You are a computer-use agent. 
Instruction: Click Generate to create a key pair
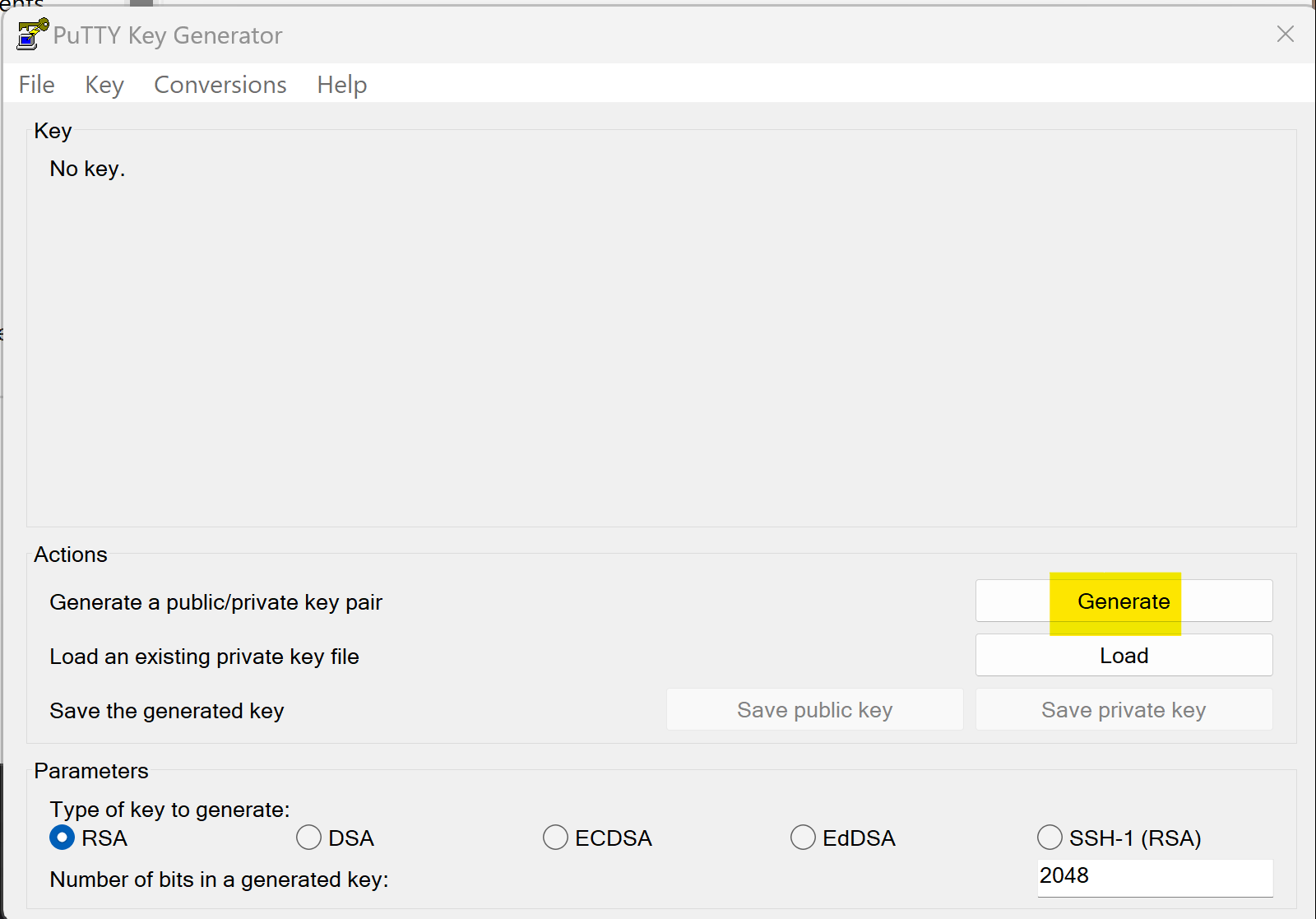(x=1124, y=601)
